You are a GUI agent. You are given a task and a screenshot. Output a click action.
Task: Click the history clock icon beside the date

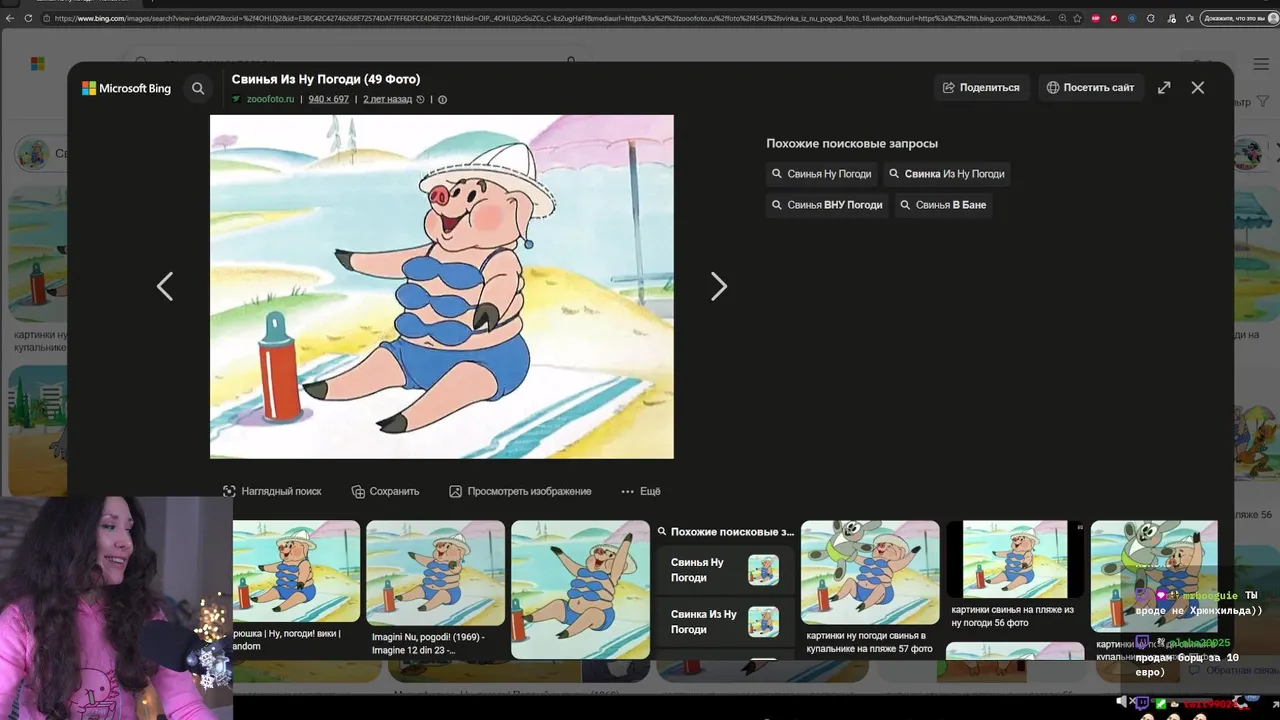[x=421, y=99]
